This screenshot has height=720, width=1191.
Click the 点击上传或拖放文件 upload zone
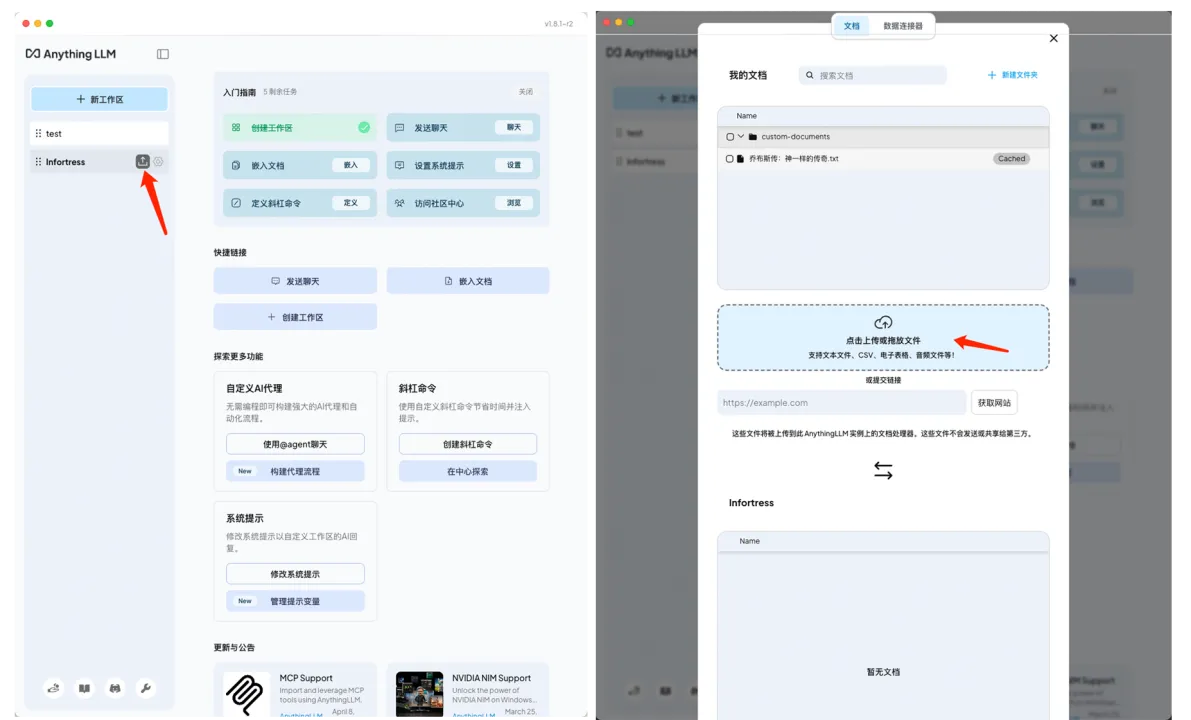[883, 338]
